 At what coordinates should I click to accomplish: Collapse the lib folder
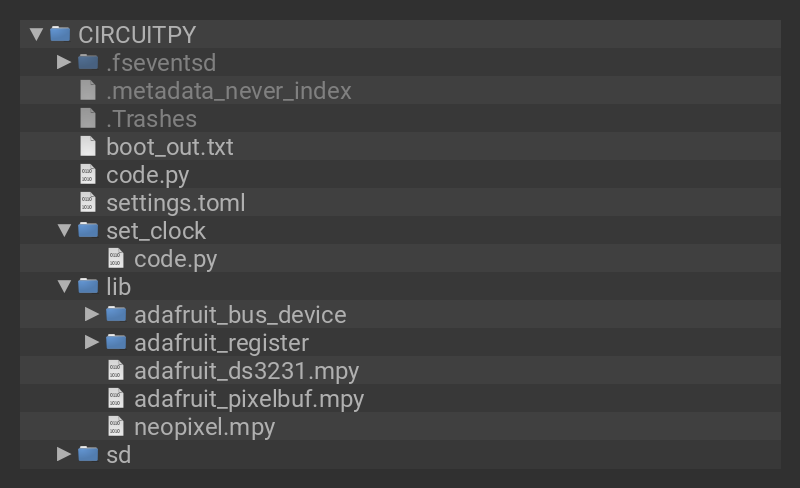click(x=65, y=286)
